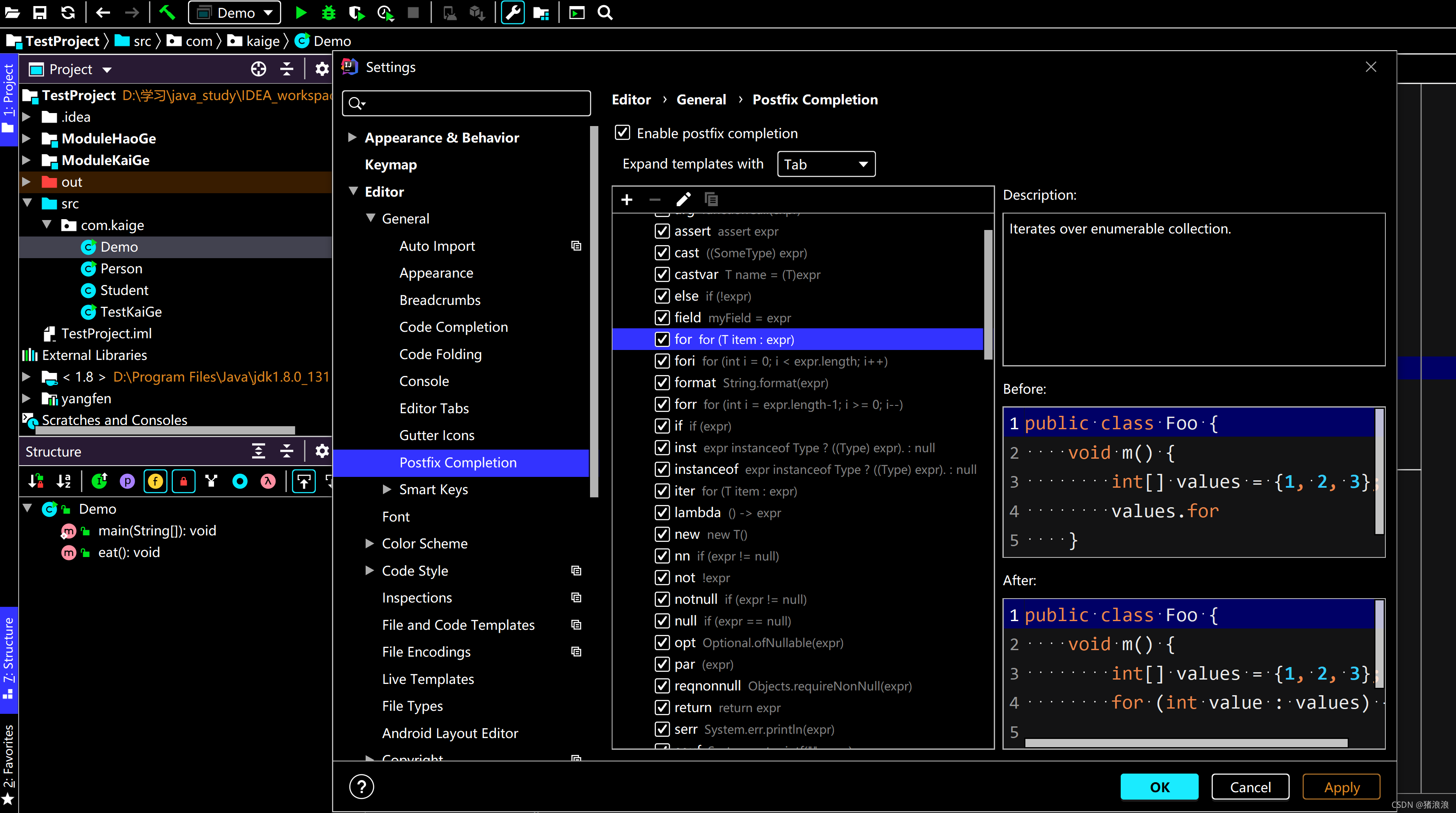Open the Project view dropdown
The height and width of the screenshot is (813, 1456).
coord(106,69)
